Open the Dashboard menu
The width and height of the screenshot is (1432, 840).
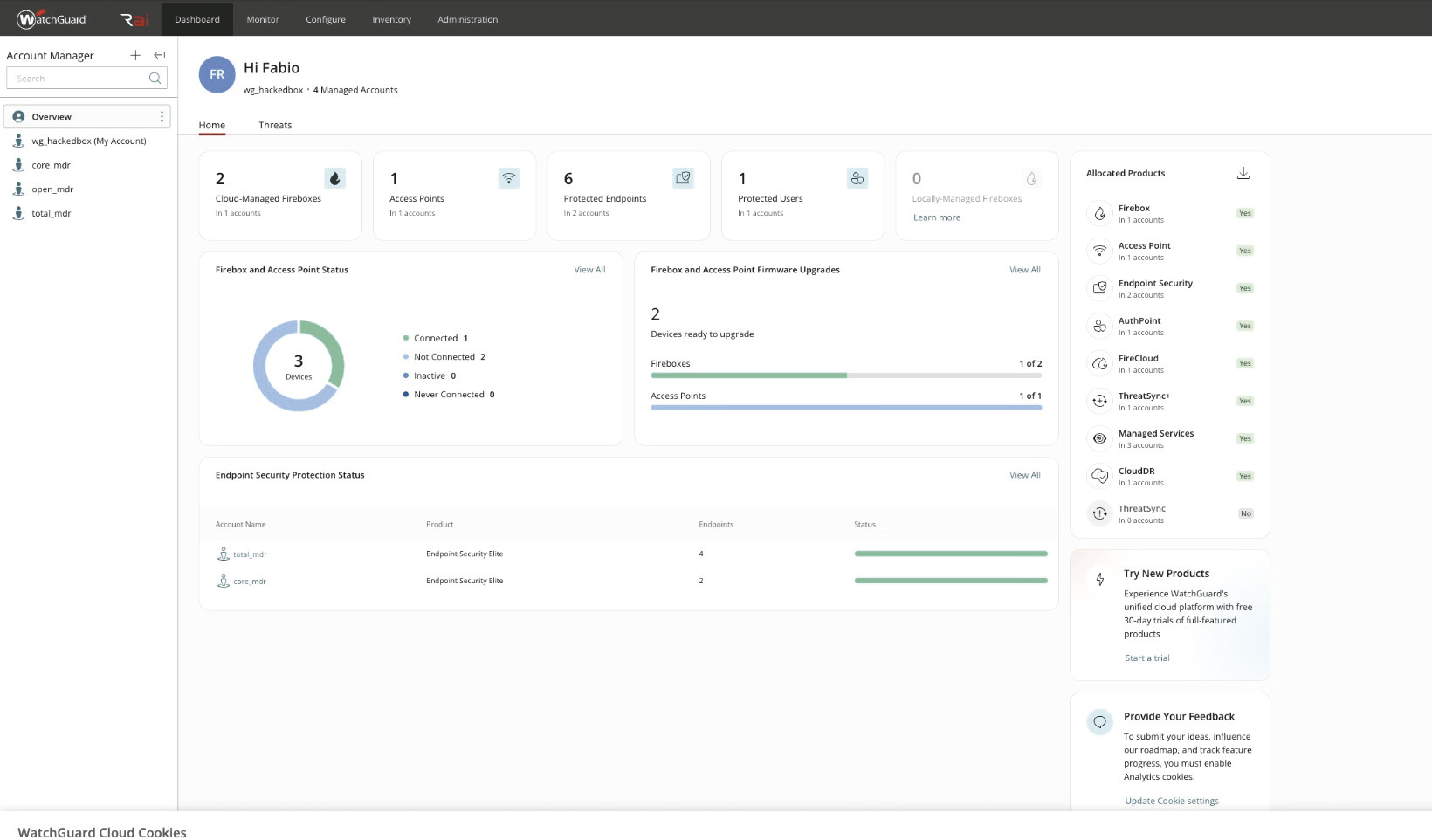197,19
